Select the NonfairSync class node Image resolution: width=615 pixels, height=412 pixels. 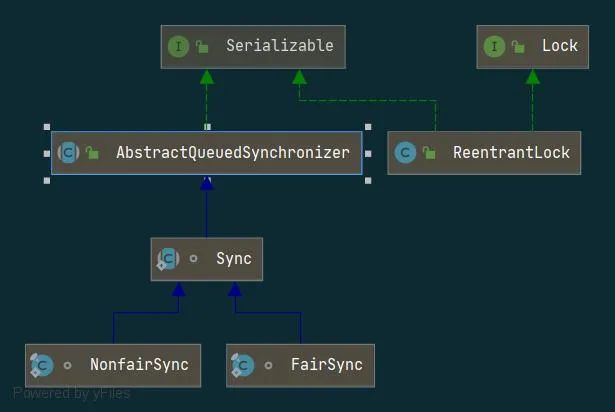[113, 366]
